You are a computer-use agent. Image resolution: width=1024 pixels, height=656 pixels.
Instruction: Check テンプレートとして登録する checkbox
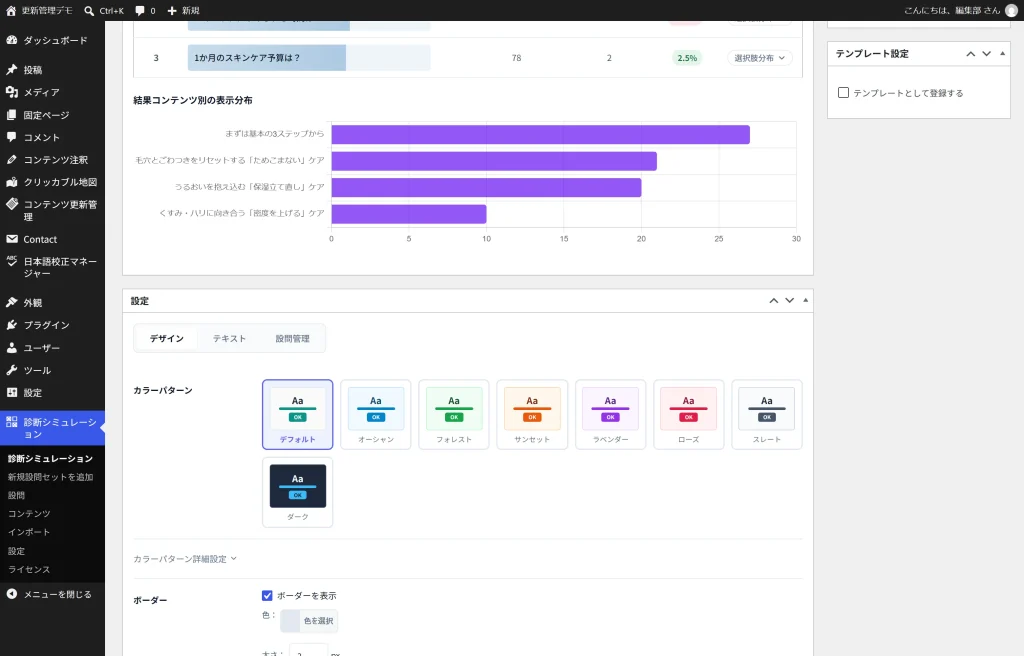(x=843, y=93)
